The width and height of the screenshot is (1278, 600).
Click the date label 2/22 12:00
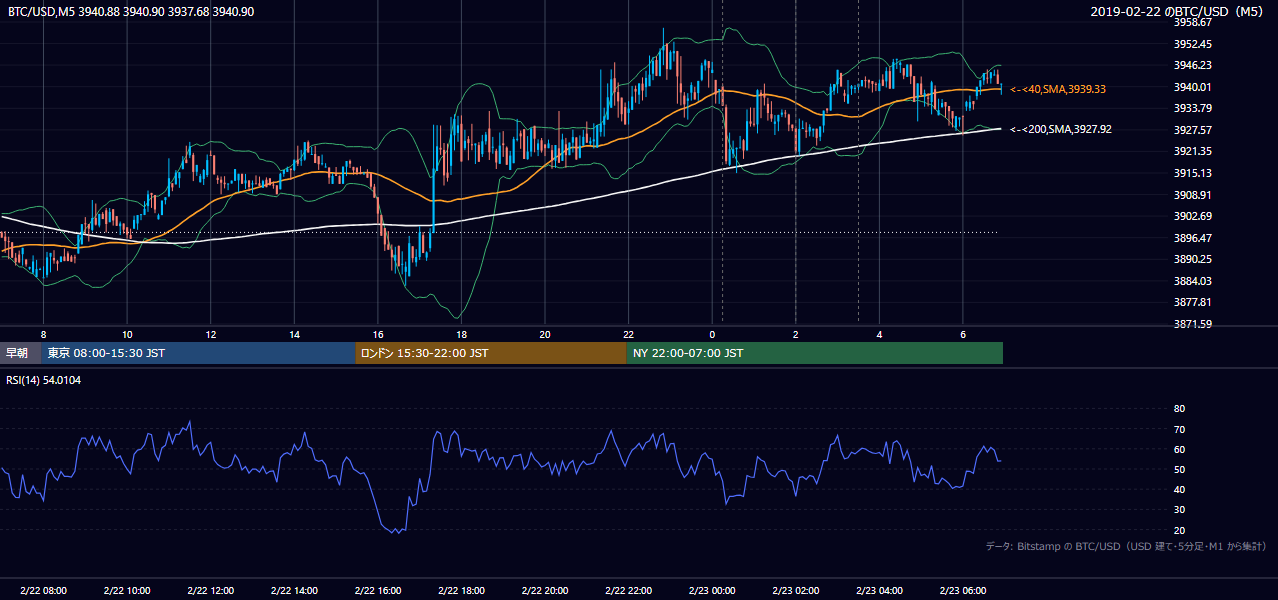point(210,591)
